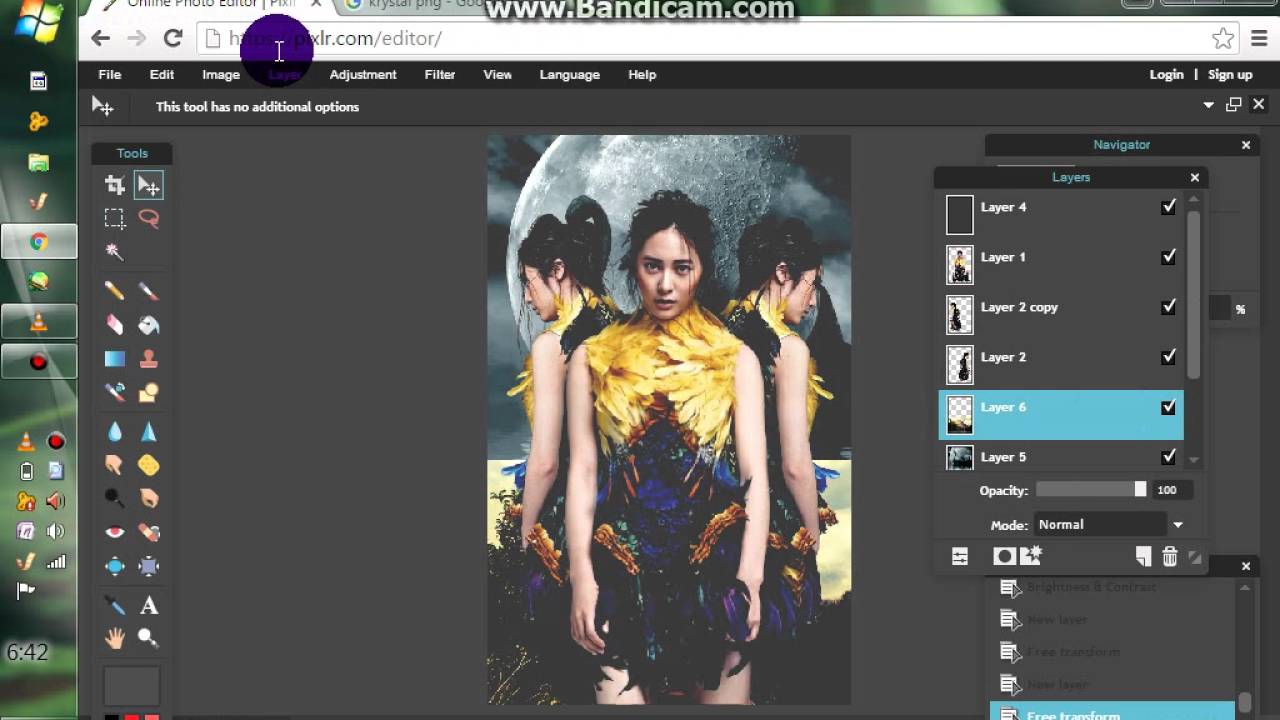Open the Filter menu
Viewport: 1280px width, 720px height.
click(x=440, y=74)
